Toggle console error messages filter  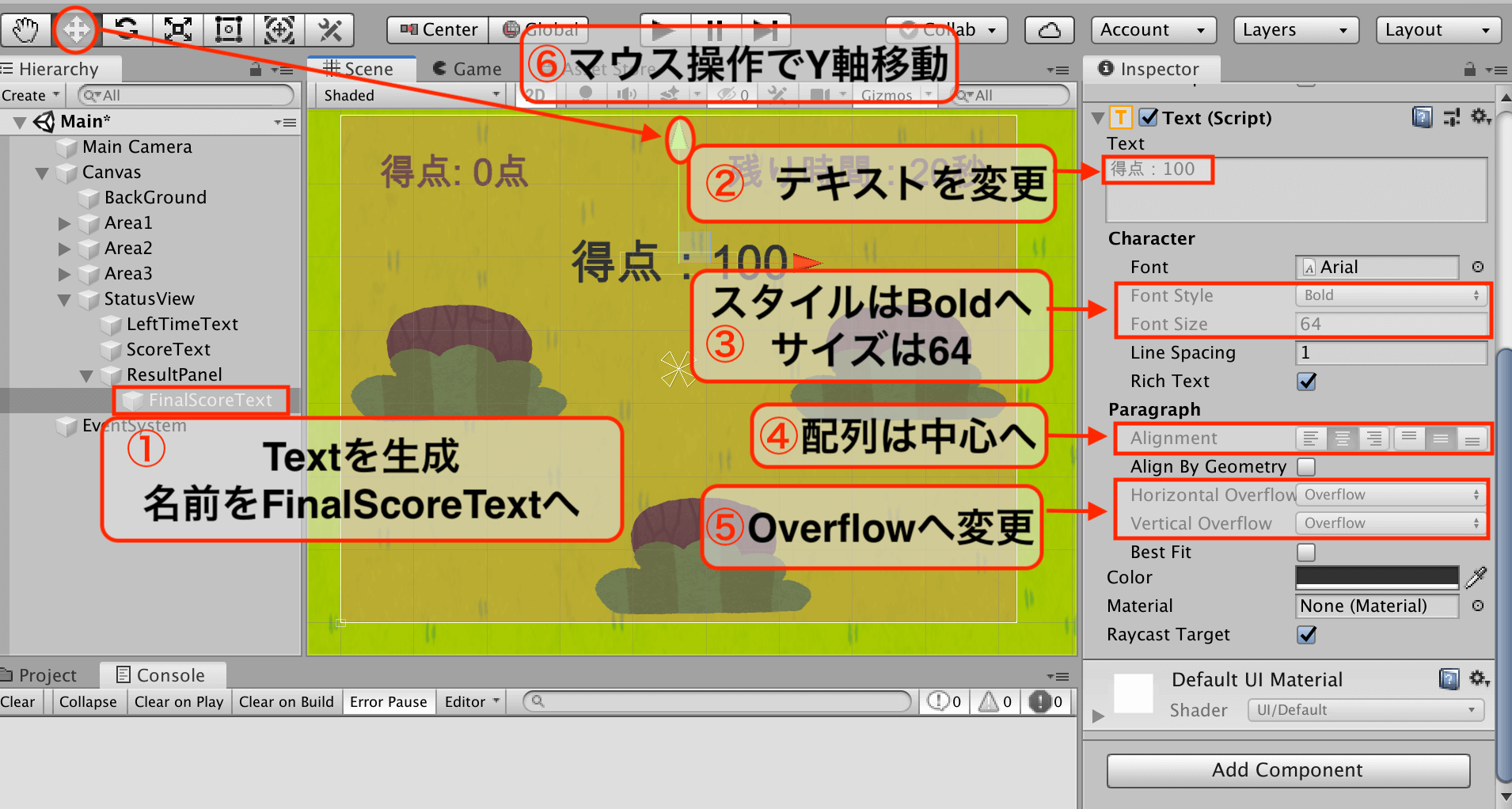[1046, 701]
